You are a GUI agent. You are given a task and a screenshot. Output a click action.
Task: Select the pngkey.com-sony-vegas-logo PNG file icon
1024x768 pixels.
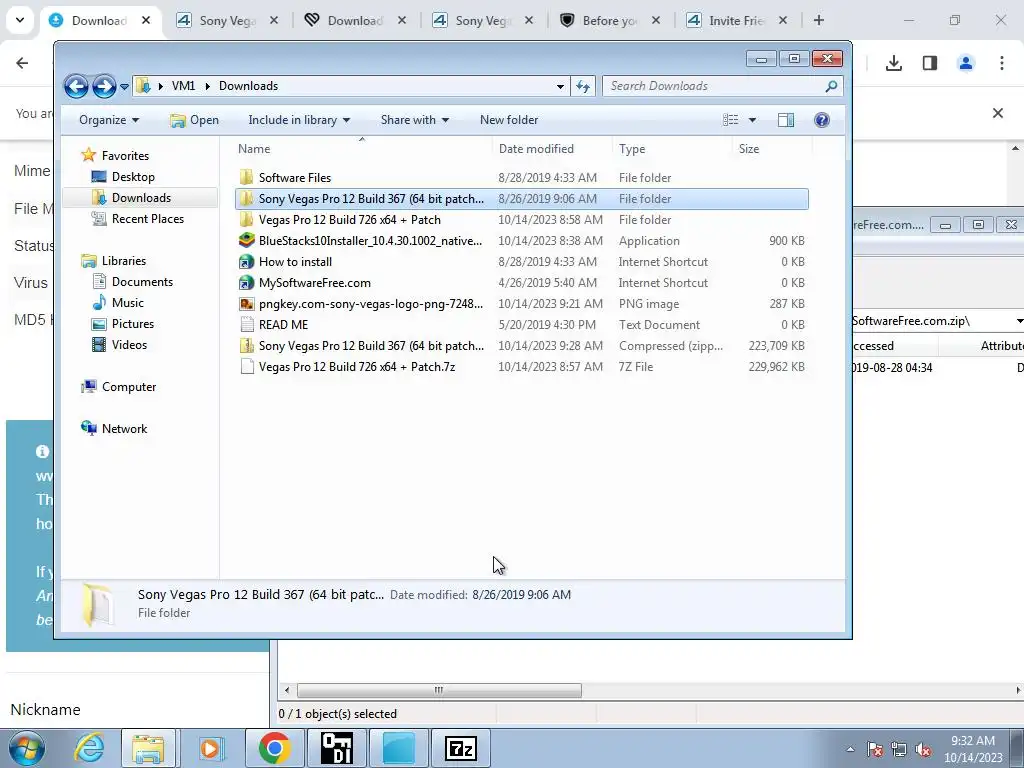tap(246, 304)
